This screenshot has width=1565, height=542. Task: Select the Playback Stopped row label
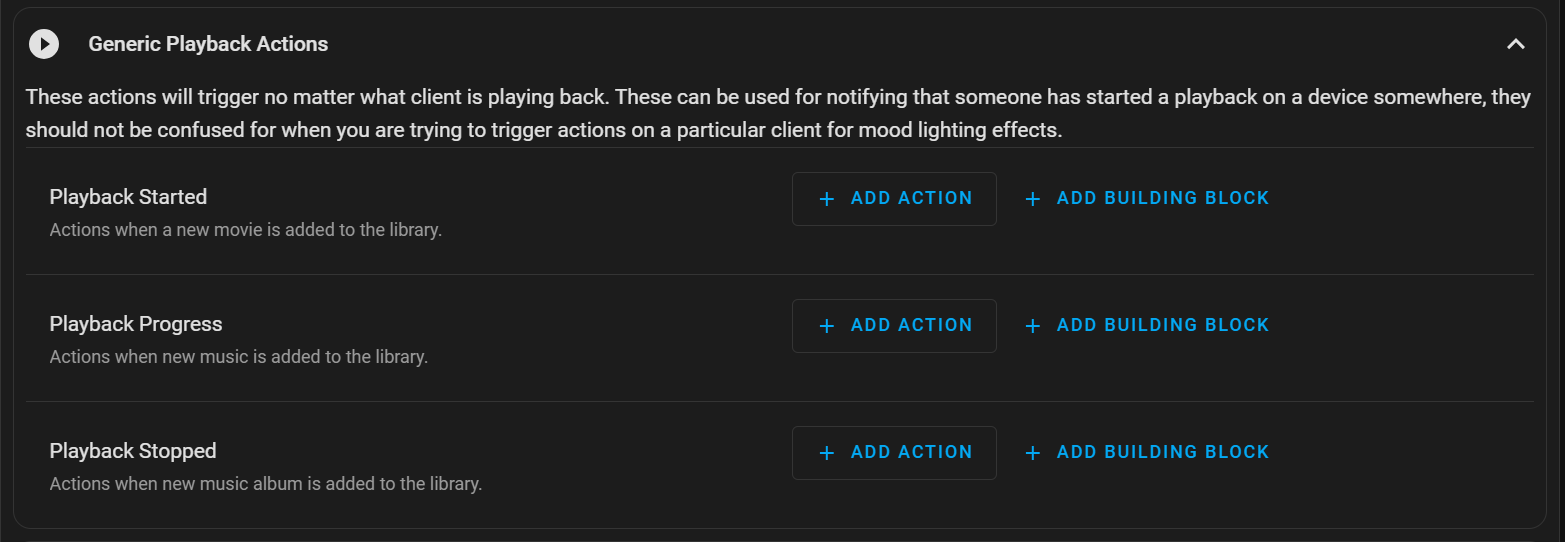pos(133,451)
